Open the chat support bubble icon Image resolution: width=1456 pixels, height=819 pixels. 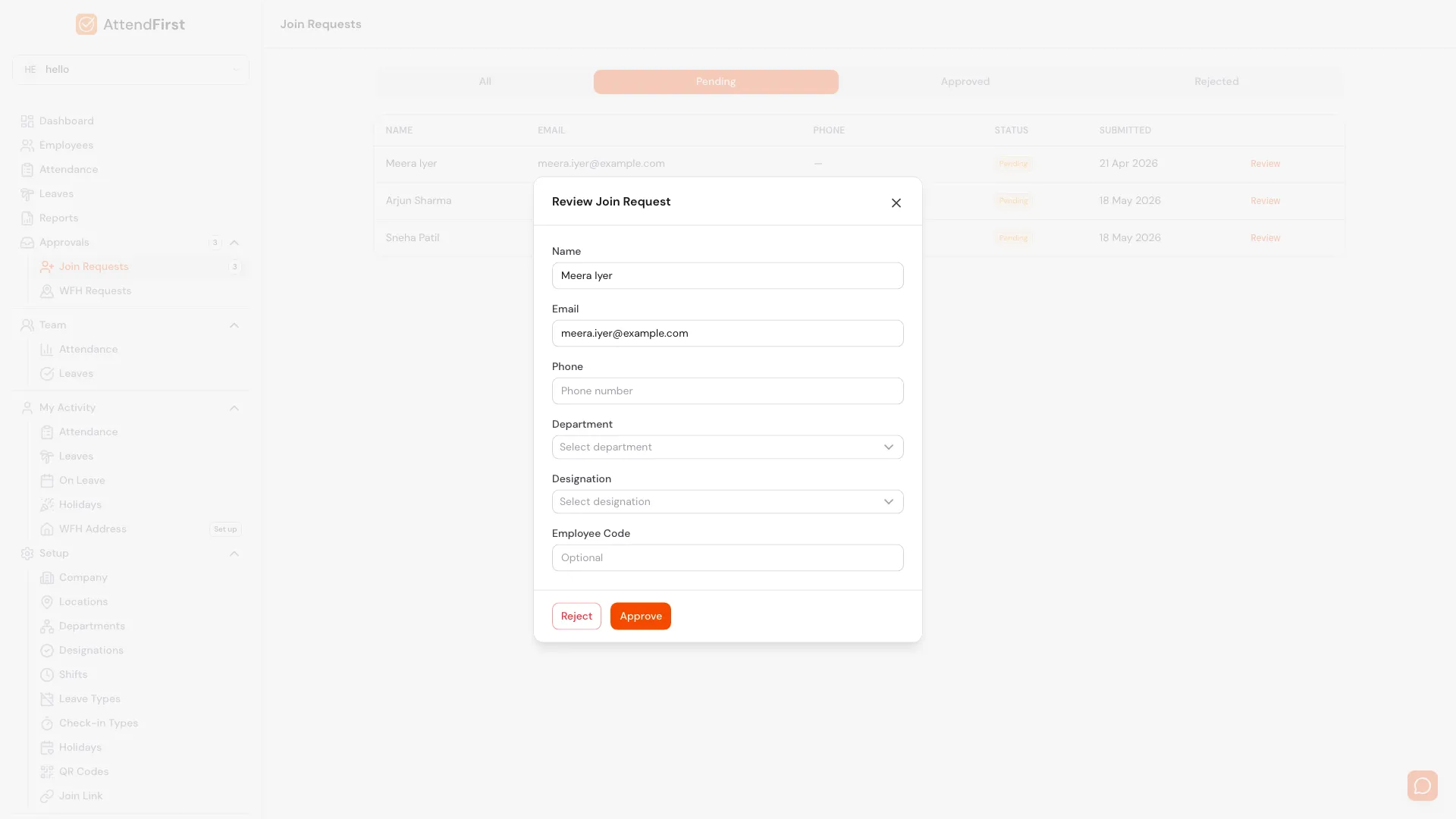(x=1423, y=786)
